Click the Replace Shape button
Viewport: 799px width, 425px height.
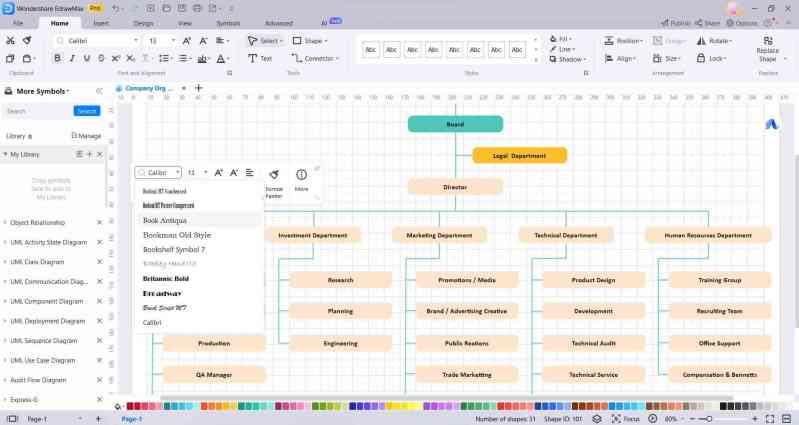(x=768, y=49)
